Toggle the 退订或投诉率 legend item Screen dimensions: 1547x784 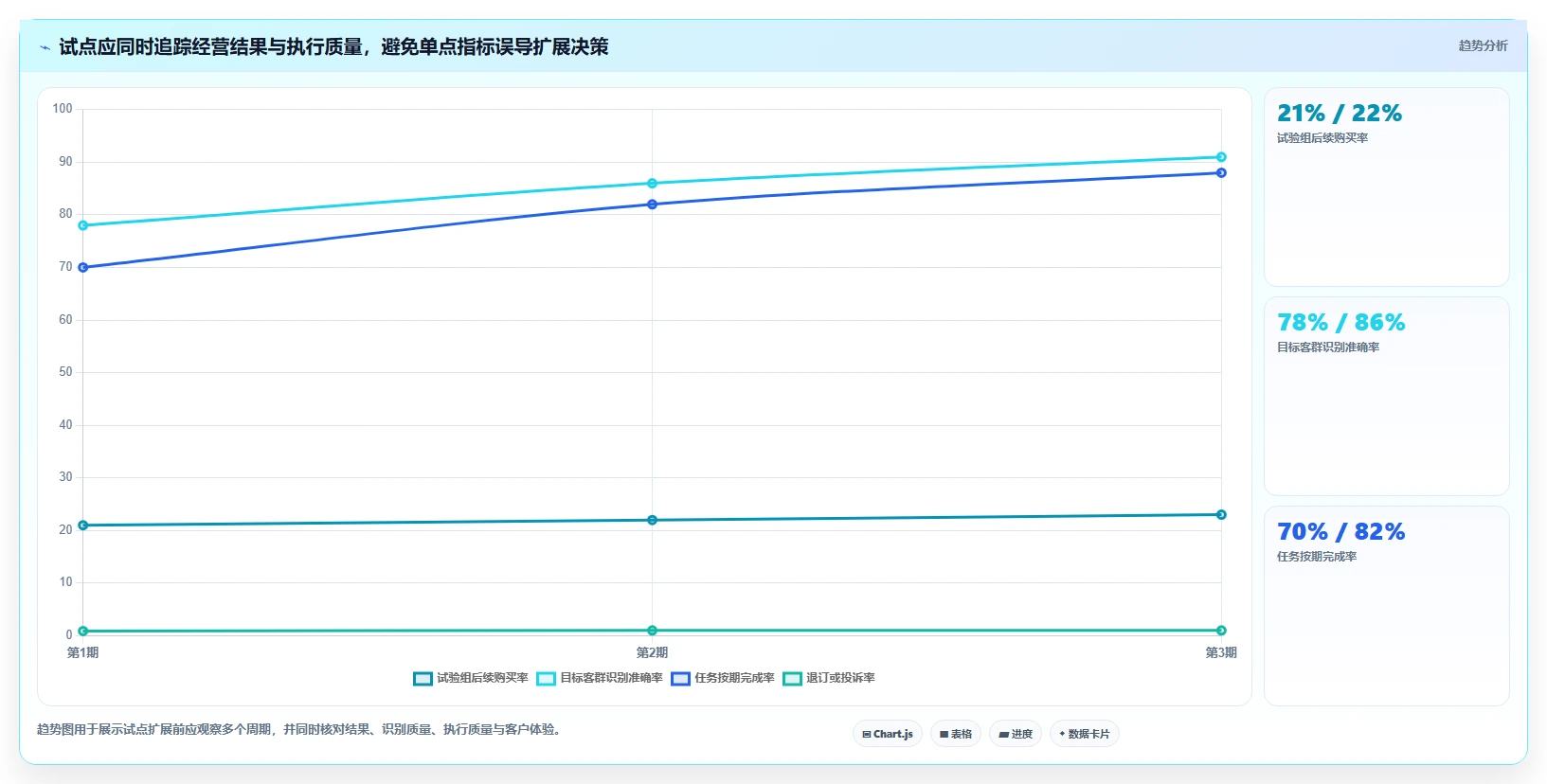829,678
